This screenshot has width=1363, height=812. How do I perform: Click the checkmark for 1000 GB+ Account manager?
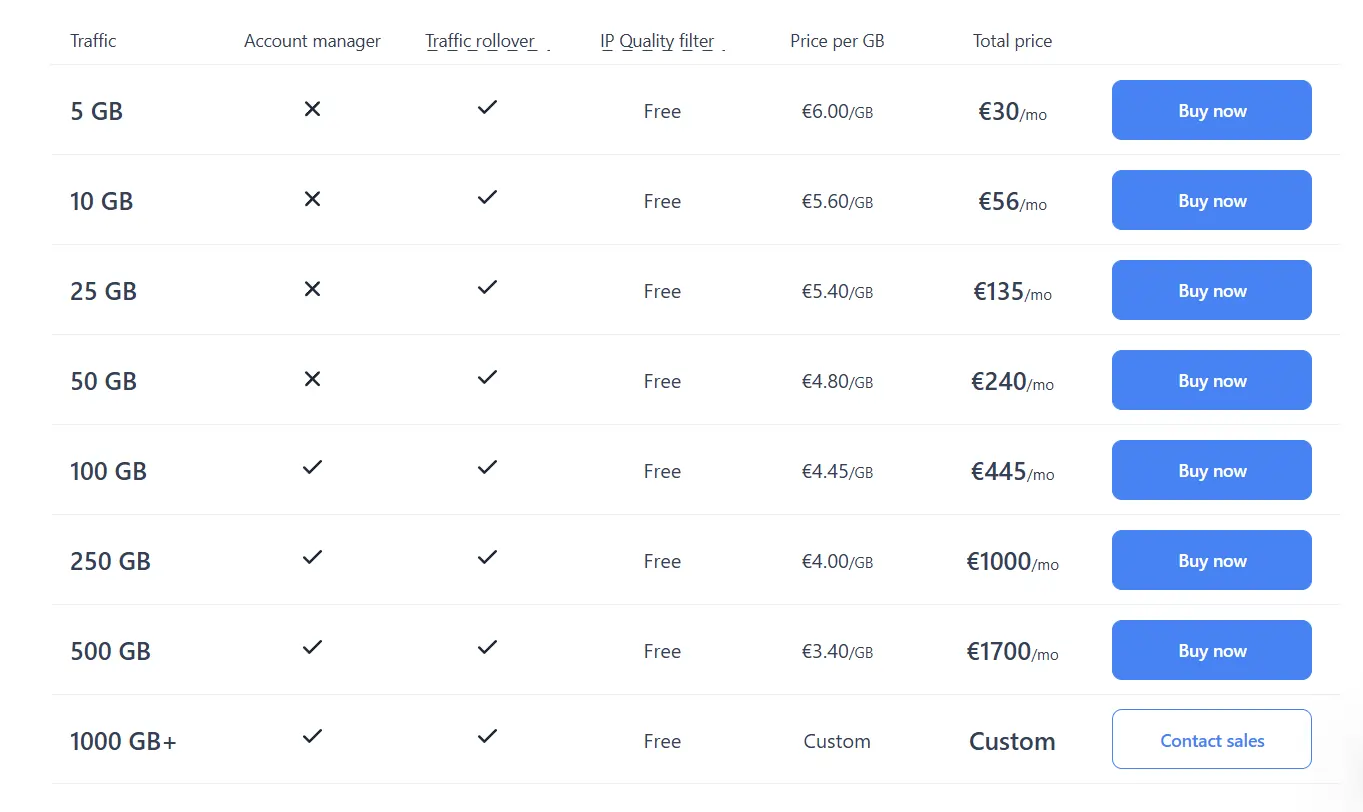[x=312, y=737]
